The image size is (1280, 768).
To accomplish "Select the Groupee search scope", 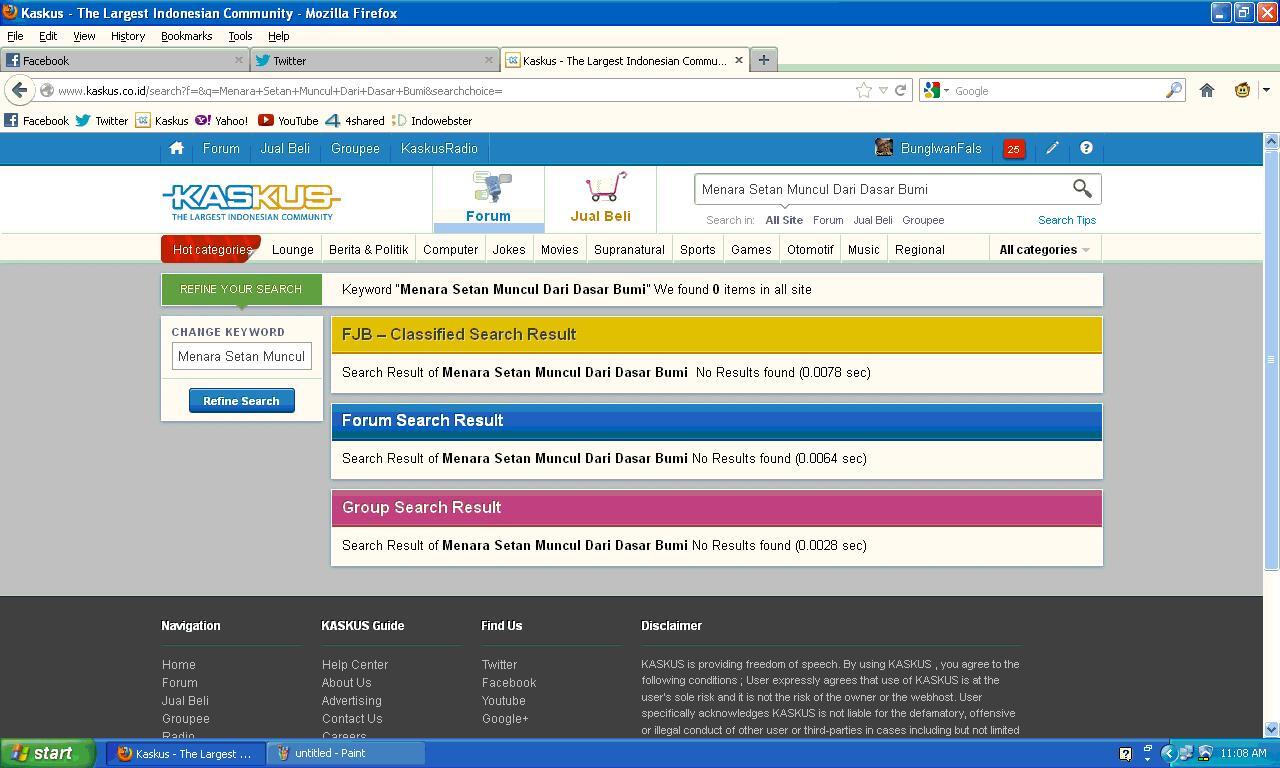I will [x=923, y=220].
